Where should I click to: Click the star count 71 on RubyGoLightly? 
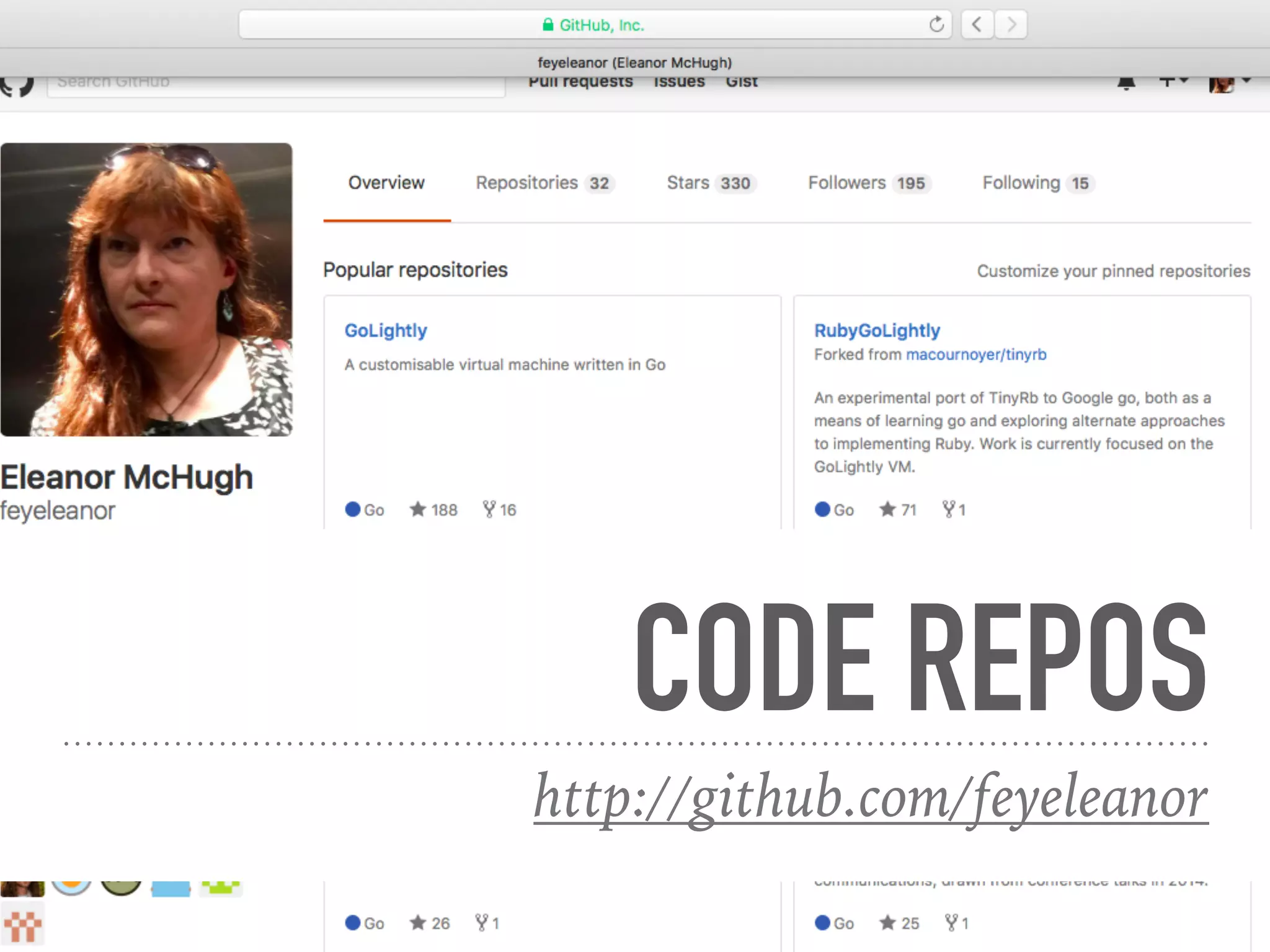pos(897,509)
